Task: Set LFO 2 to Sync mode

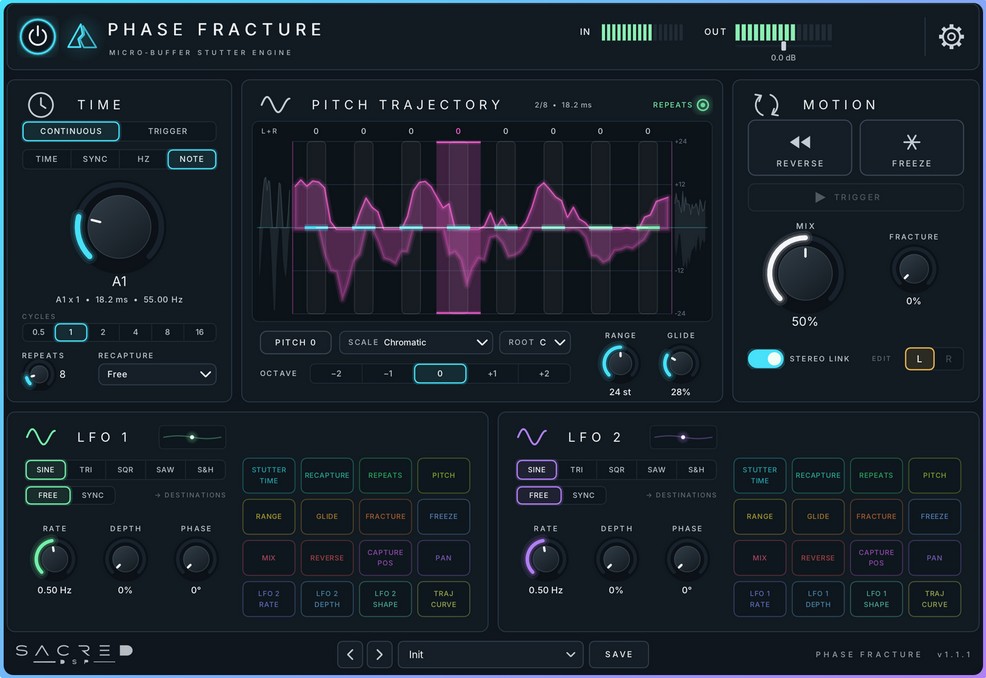Action: (x=584, y=495)
